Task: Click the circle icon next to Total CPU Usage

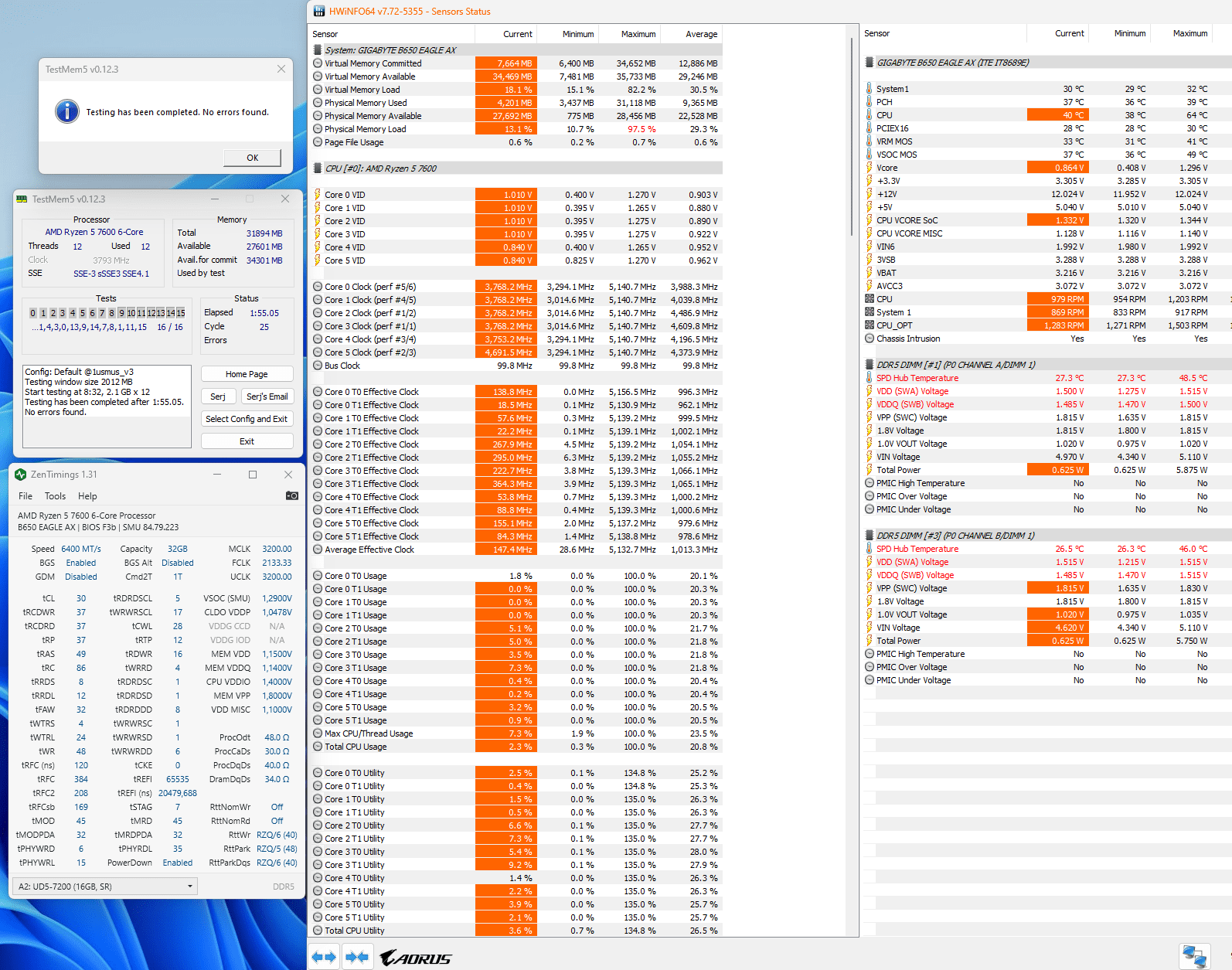Action: coord(318,747)
